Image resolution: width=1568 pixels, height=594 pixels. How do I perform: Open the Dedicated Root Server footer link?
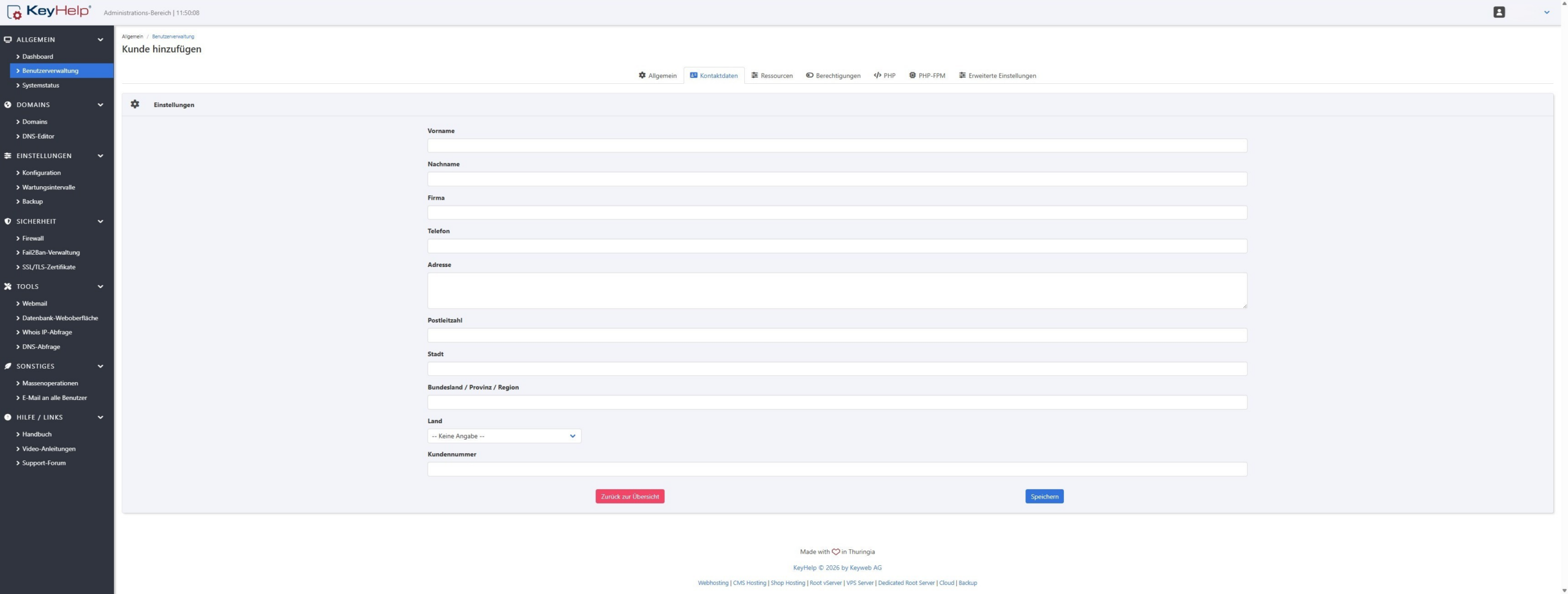tap(906, 583)
